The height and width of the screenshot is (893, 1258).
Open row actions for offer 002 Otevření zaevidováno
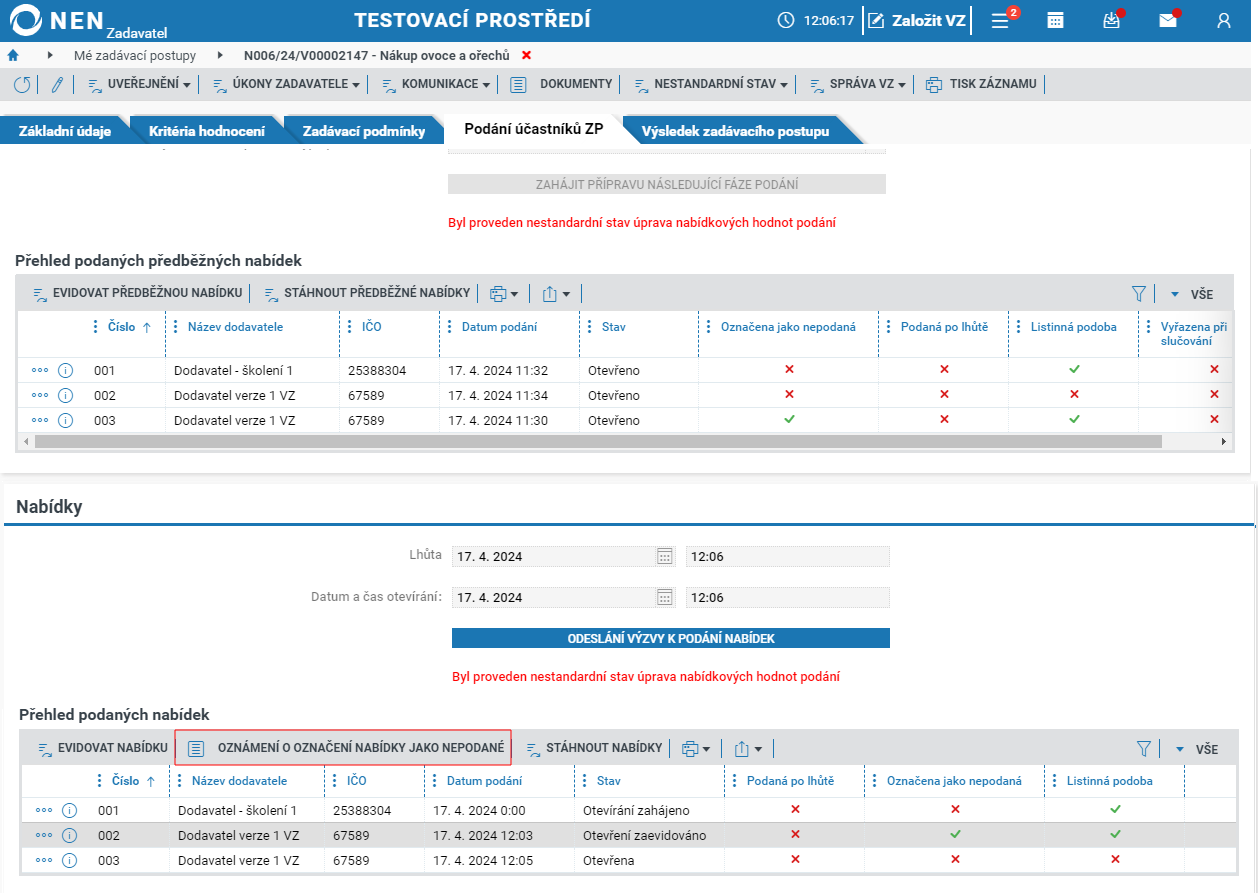point(44,835)
